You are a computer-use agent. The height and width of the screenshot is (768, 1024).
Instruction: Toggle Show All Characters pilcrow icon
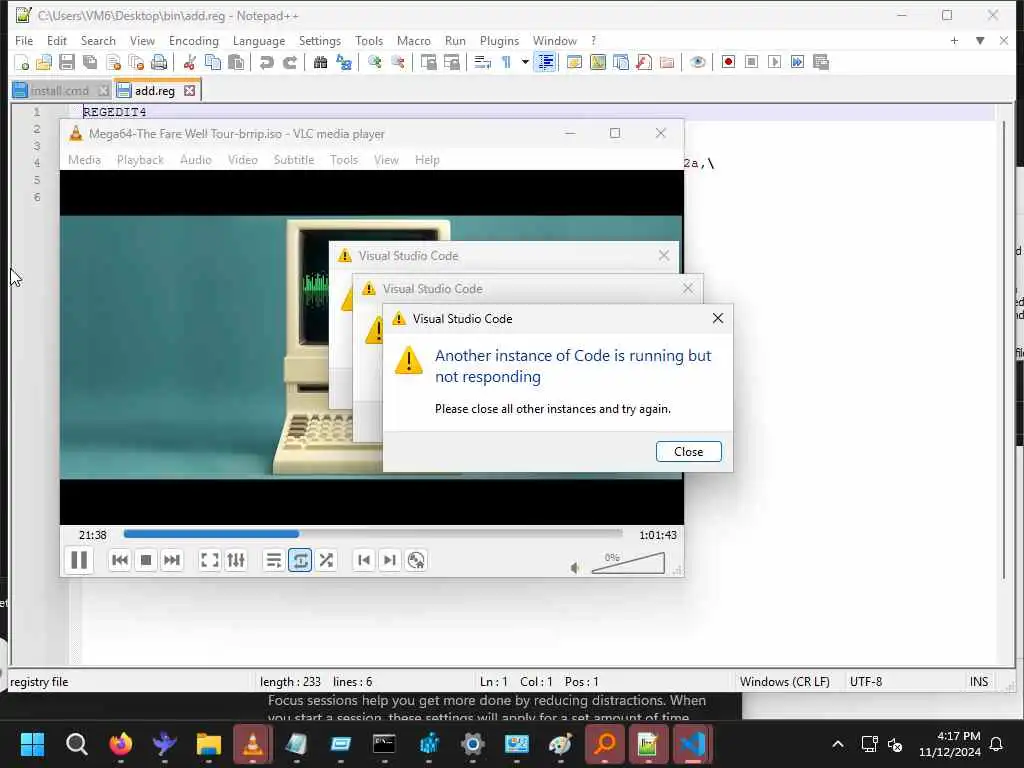tap(506, 62)
